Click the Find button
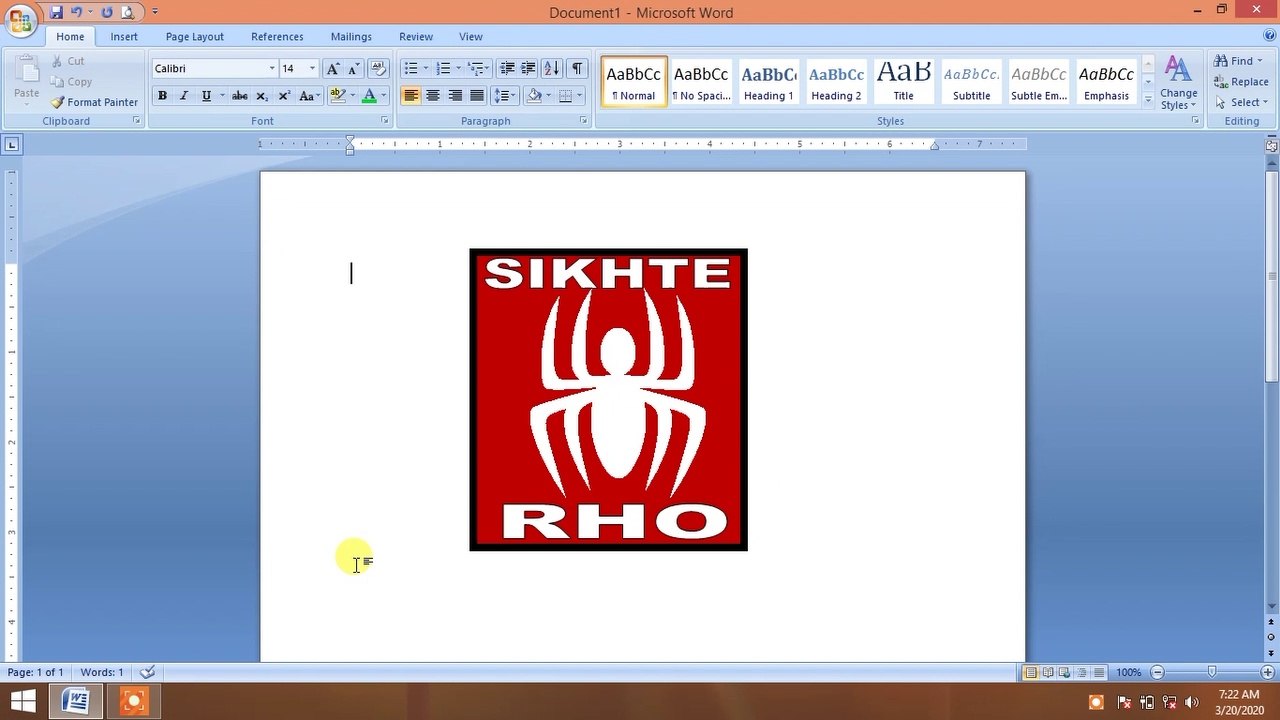 1238,61
